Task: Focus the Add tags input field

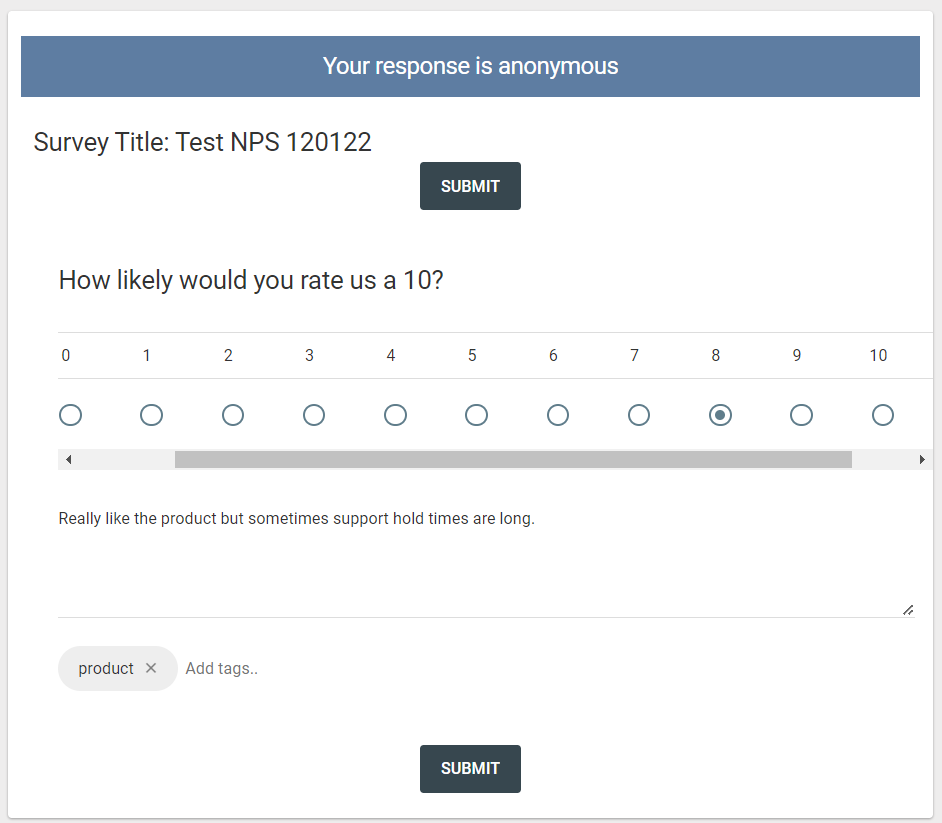Action: [300, 668]
